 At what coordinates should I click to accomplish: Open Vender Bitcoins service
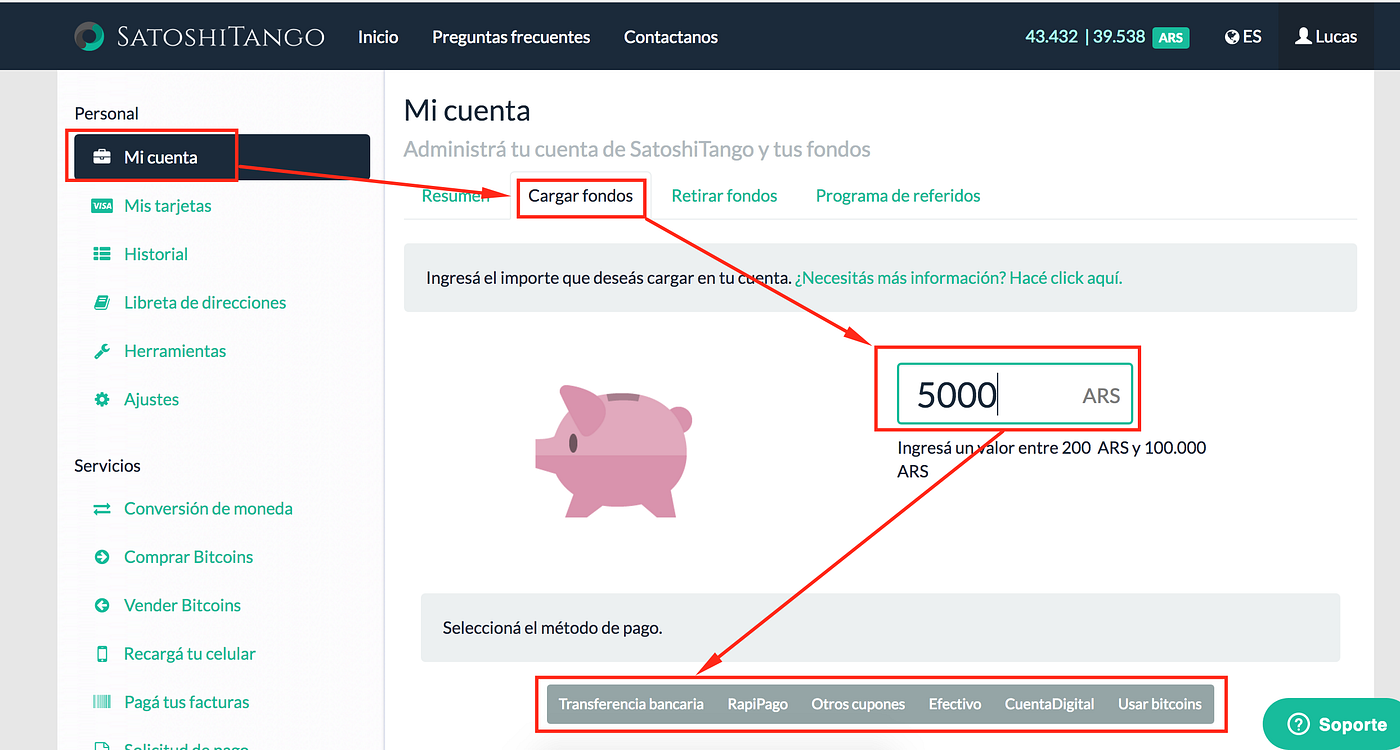coord(182,605)
